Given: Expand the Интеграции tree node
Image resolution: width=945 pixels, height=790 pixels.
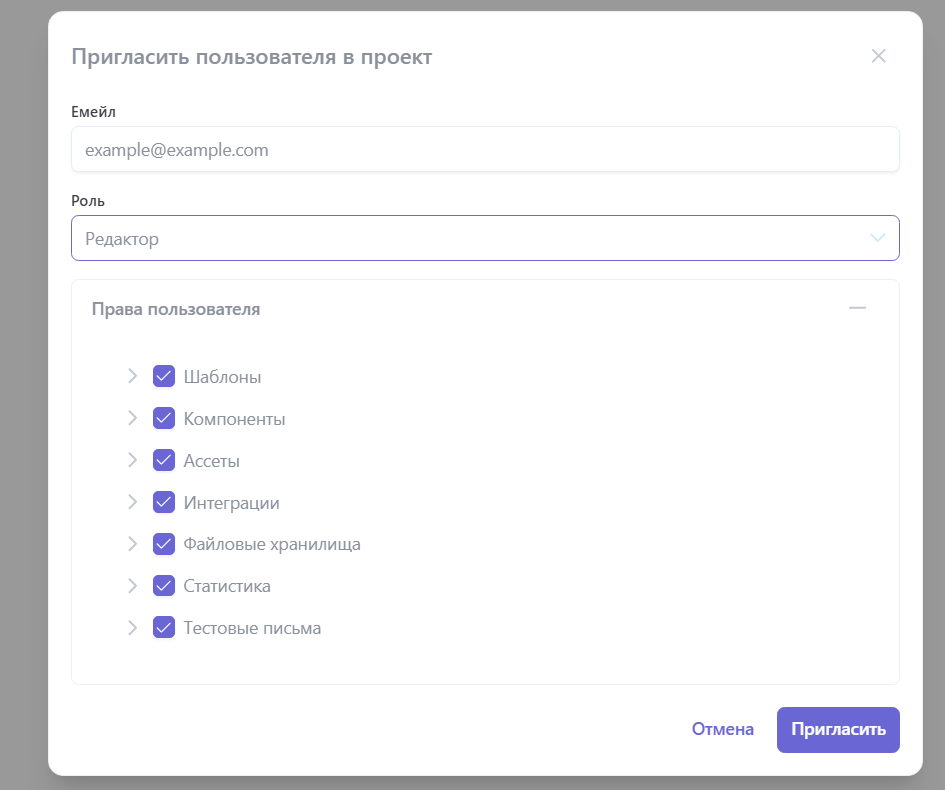Looking at the screenshot, I should (133, 502).
